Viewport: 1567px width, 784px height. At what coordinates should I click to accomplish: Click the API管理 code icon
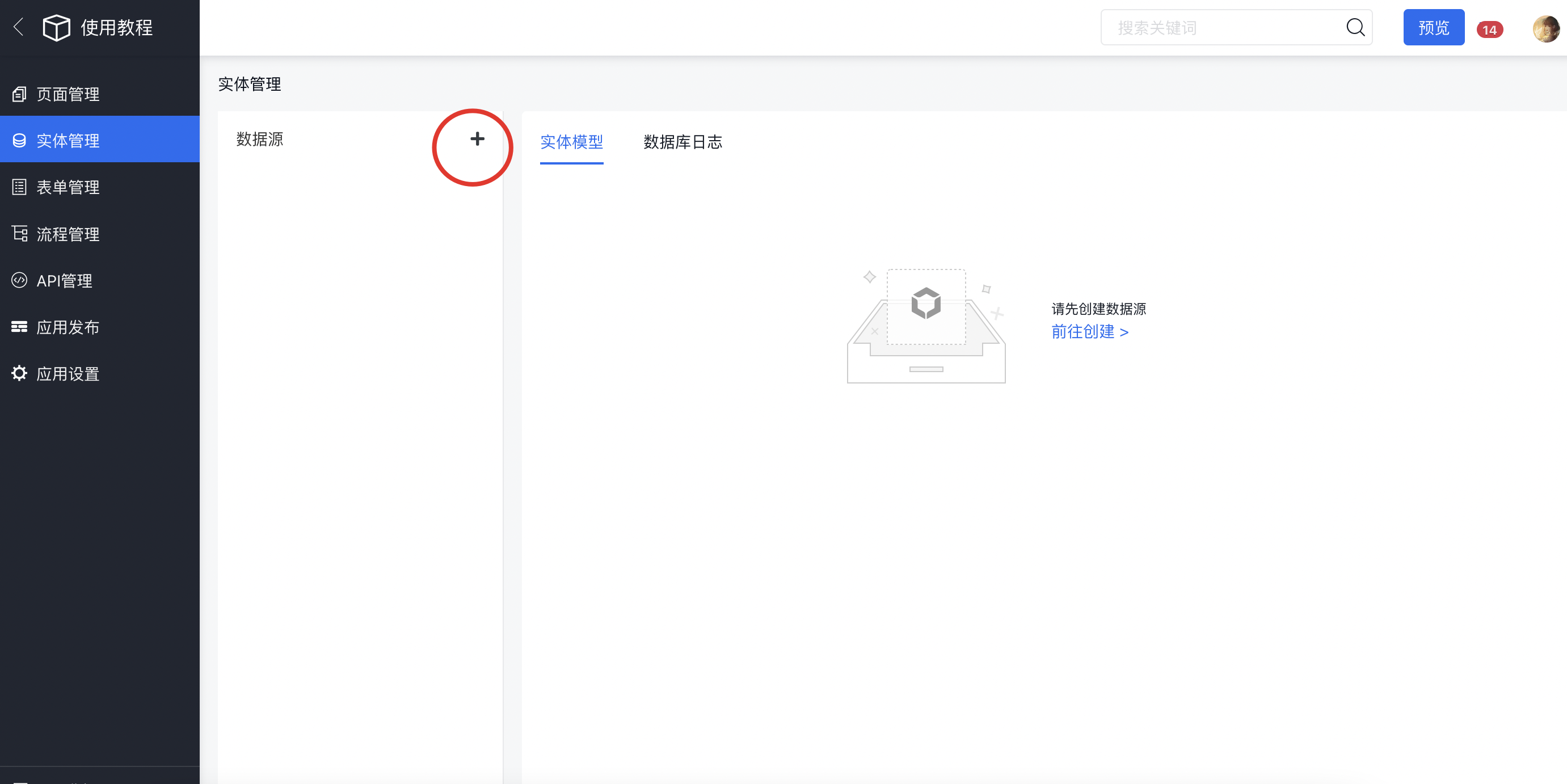(19, 280)
